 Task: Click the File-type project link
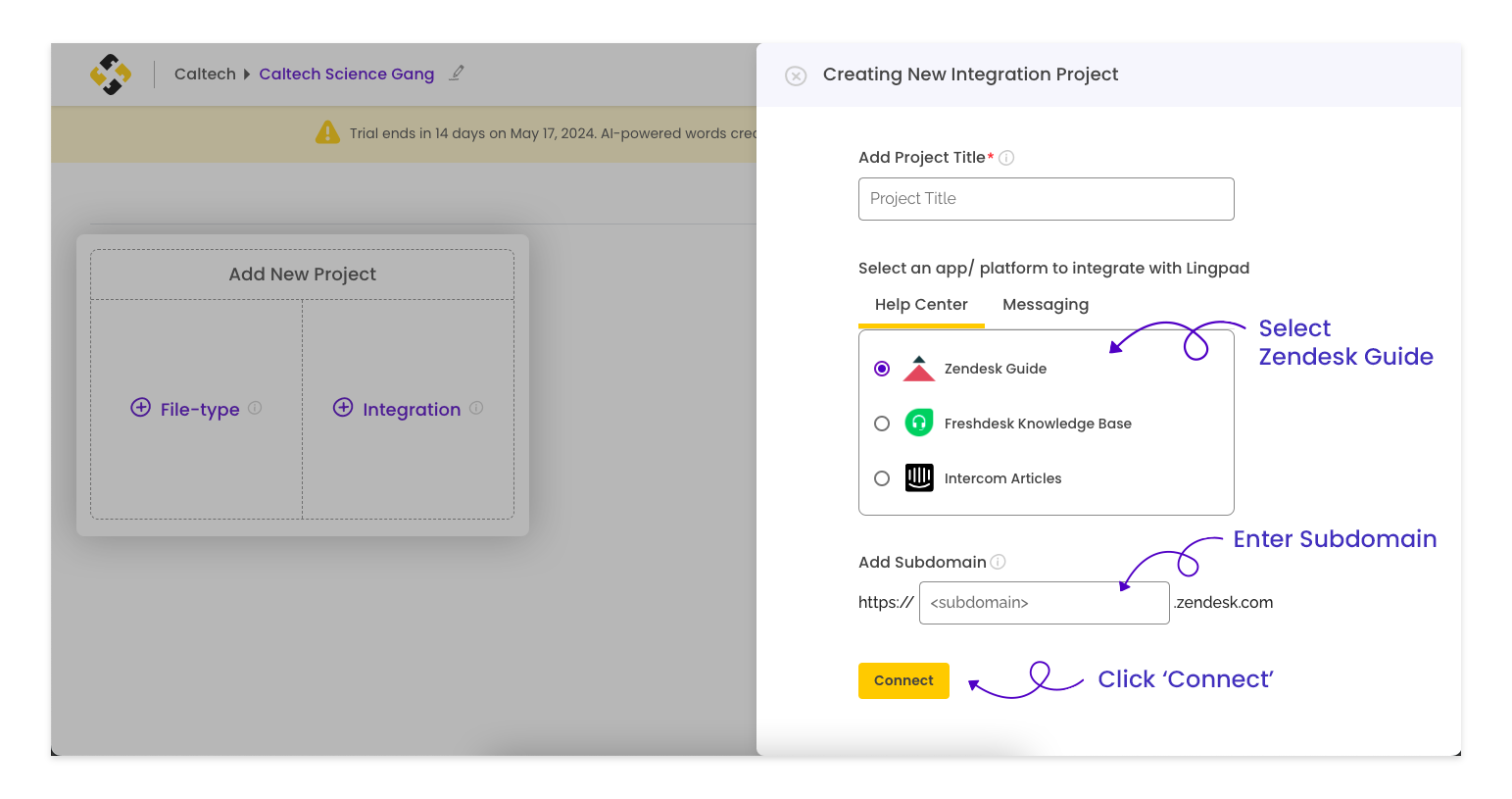click(200, 409)
